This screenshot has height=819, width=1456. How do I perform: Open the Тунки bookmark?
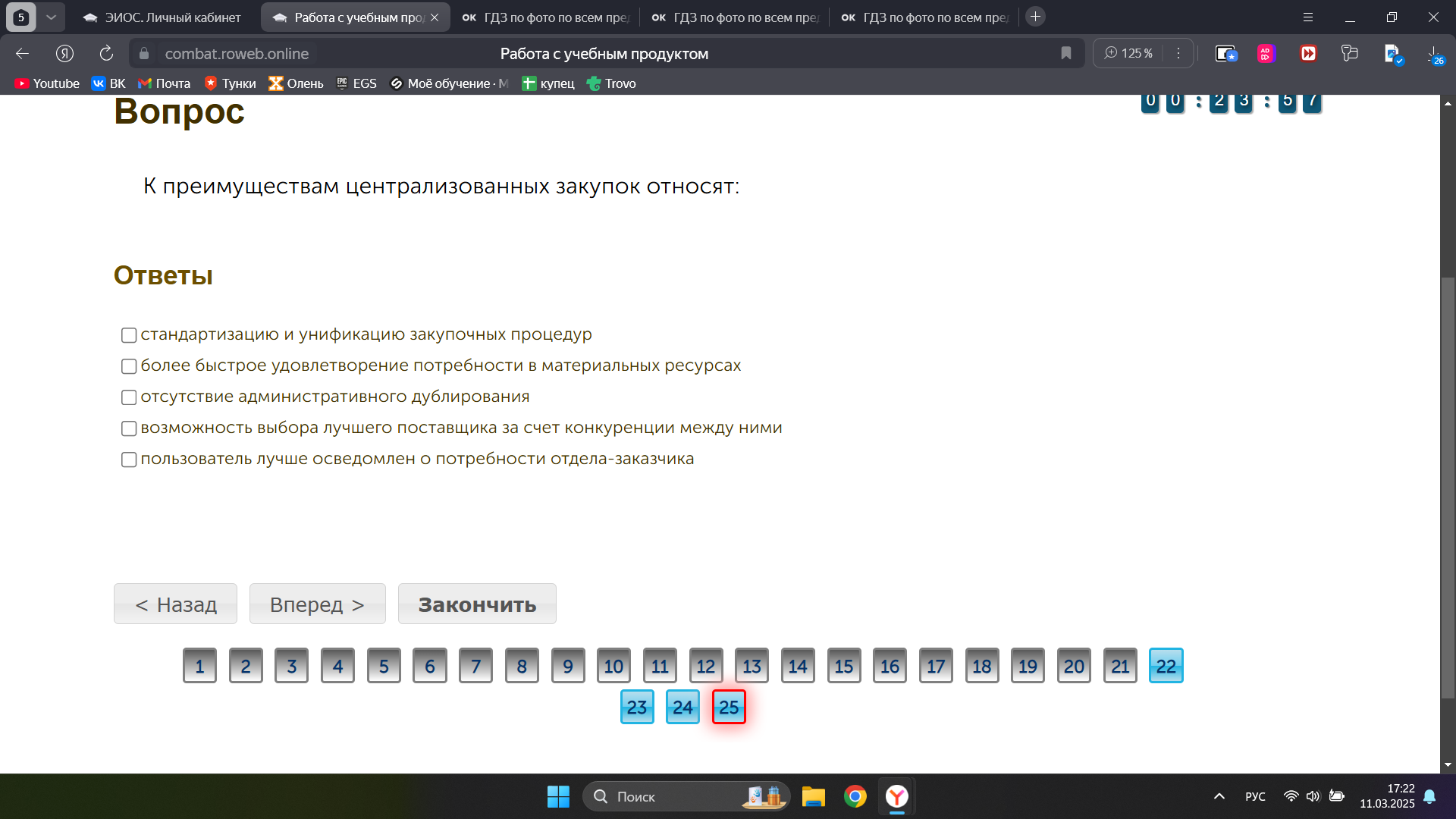pyautogui.click(x=231, y=83)
